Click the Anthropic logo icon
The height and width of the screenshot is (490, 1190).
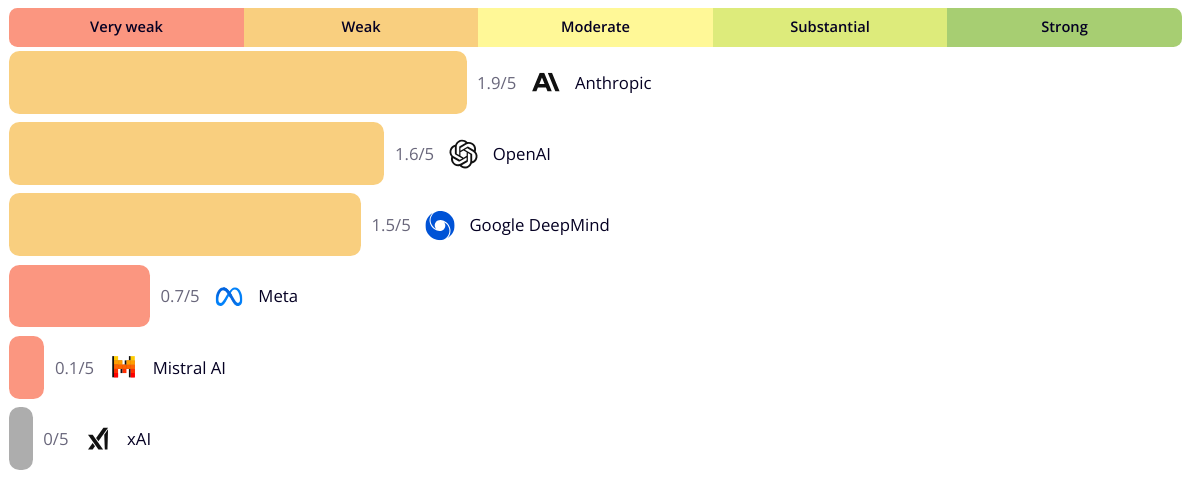pyautogui.click(x=546, y=83)
